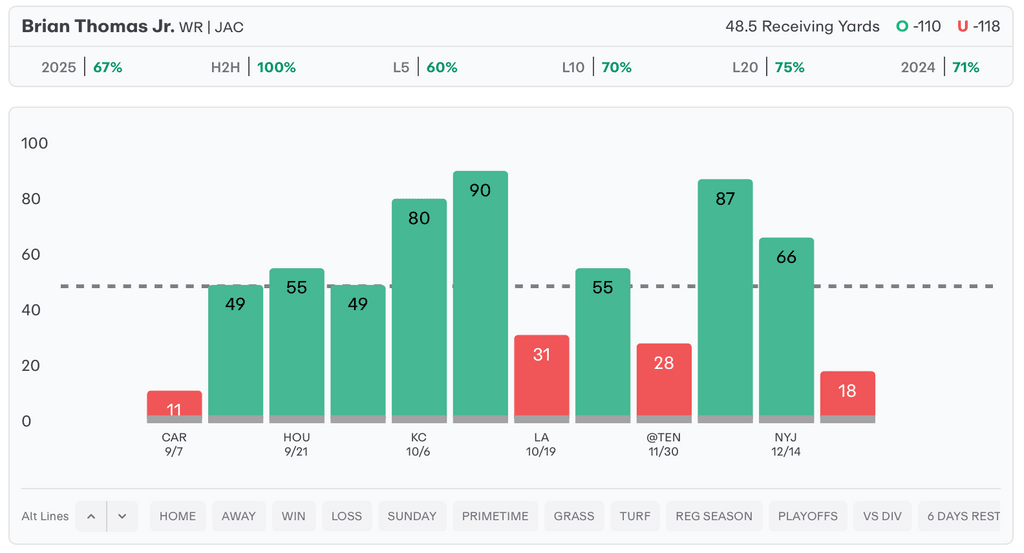This screenshot has width=1024, height=553.
Task: Apply the GRASS surface filter
Action: pos(575,516)
